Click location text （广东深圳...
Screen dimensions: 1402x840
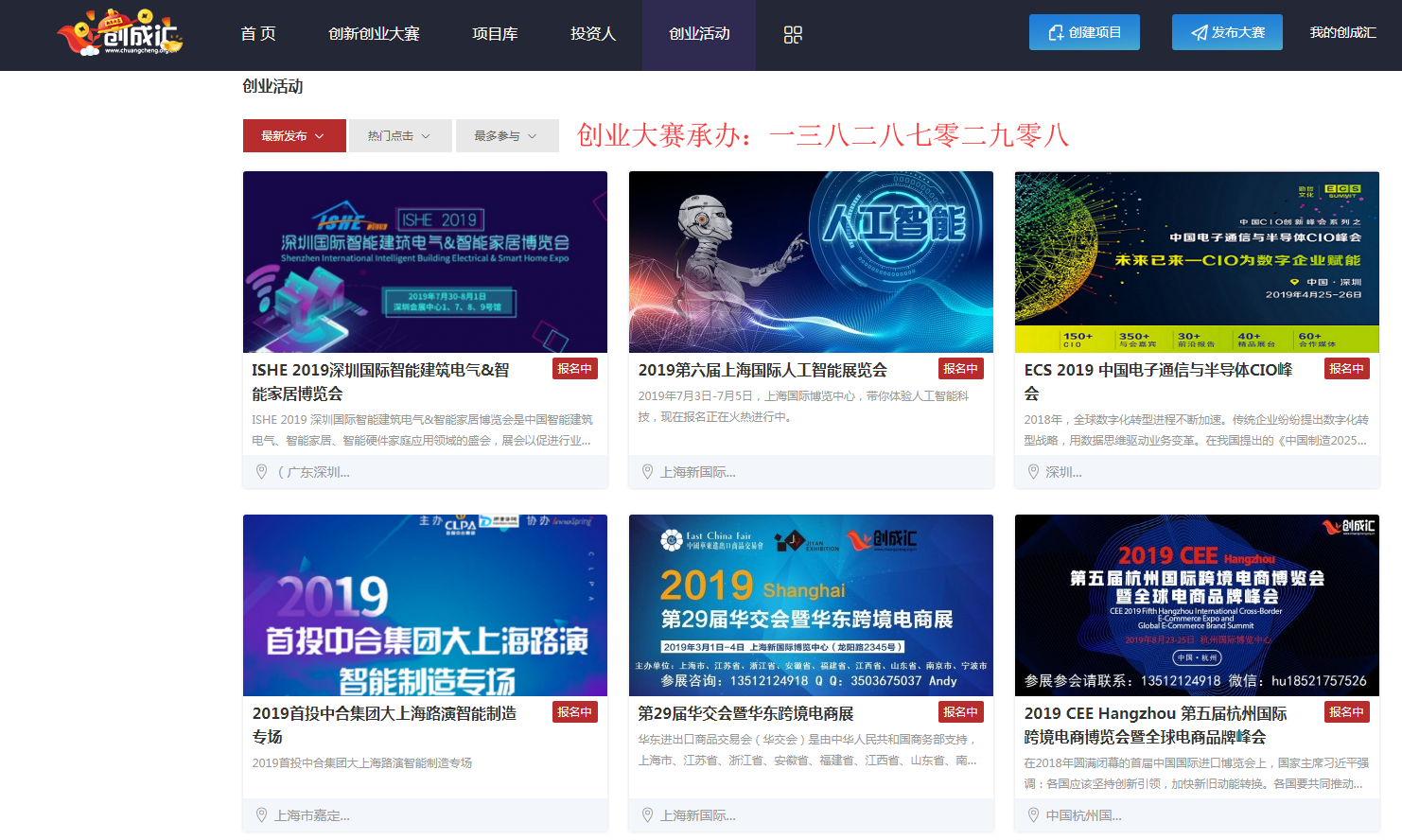[x=311, y=472]
